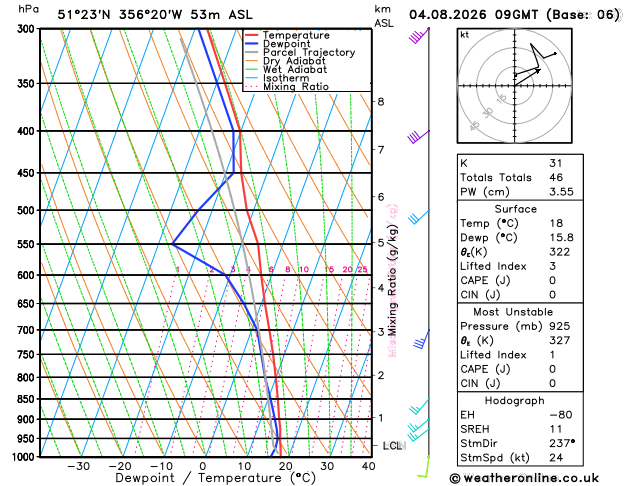This screenshot has width=629, height=486.
Task: Click the Mixing Ratio (g/kg) vertical axis title
Action: pos(392,280)
